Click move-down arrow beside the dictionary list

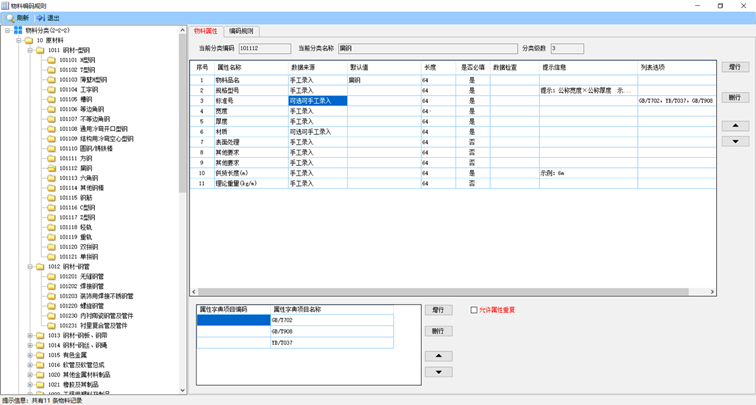pyautogui.click(x=438, y=372)
